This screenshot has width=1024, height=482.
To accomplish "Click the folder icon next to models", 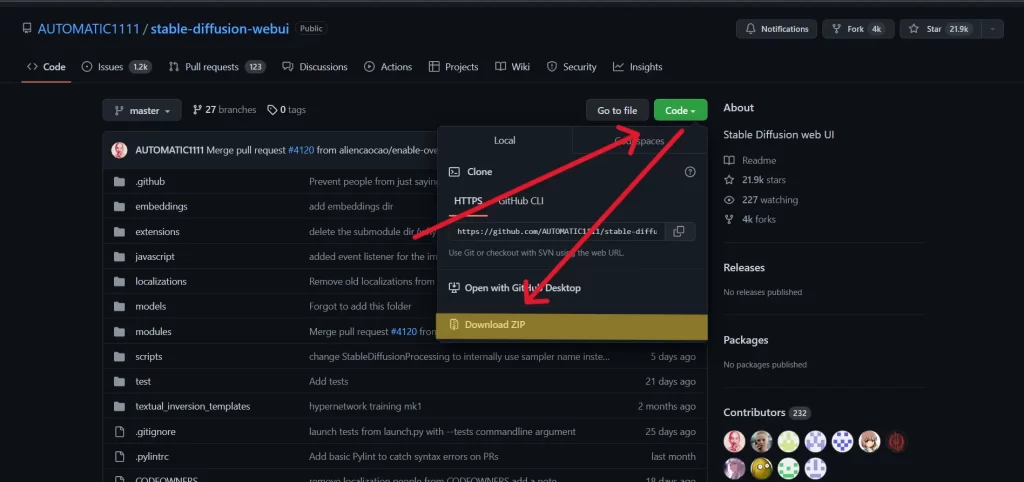I will click(x=119, y=306).
